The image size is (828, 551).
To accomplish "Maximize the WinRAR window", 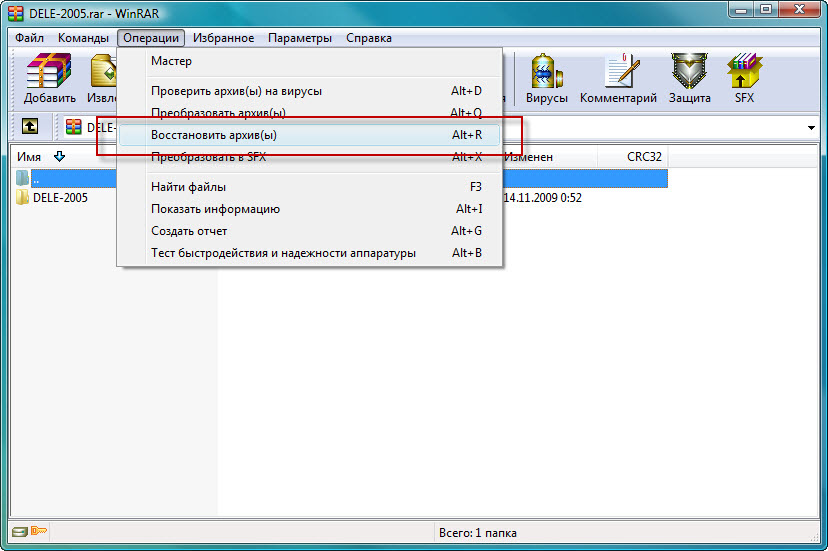I will coord(766,10).
